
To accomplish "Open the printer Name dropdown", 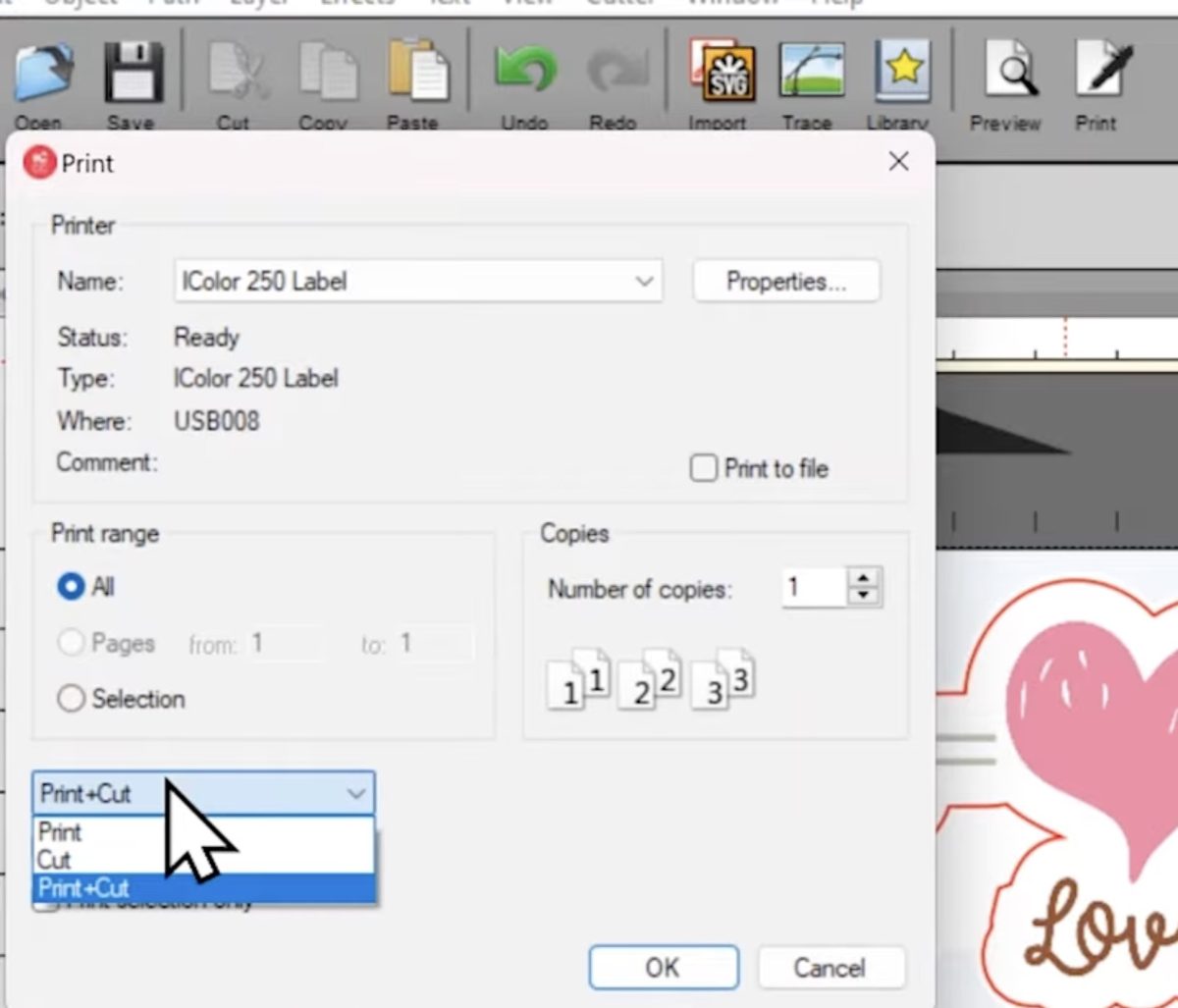I will click(418, 281).
